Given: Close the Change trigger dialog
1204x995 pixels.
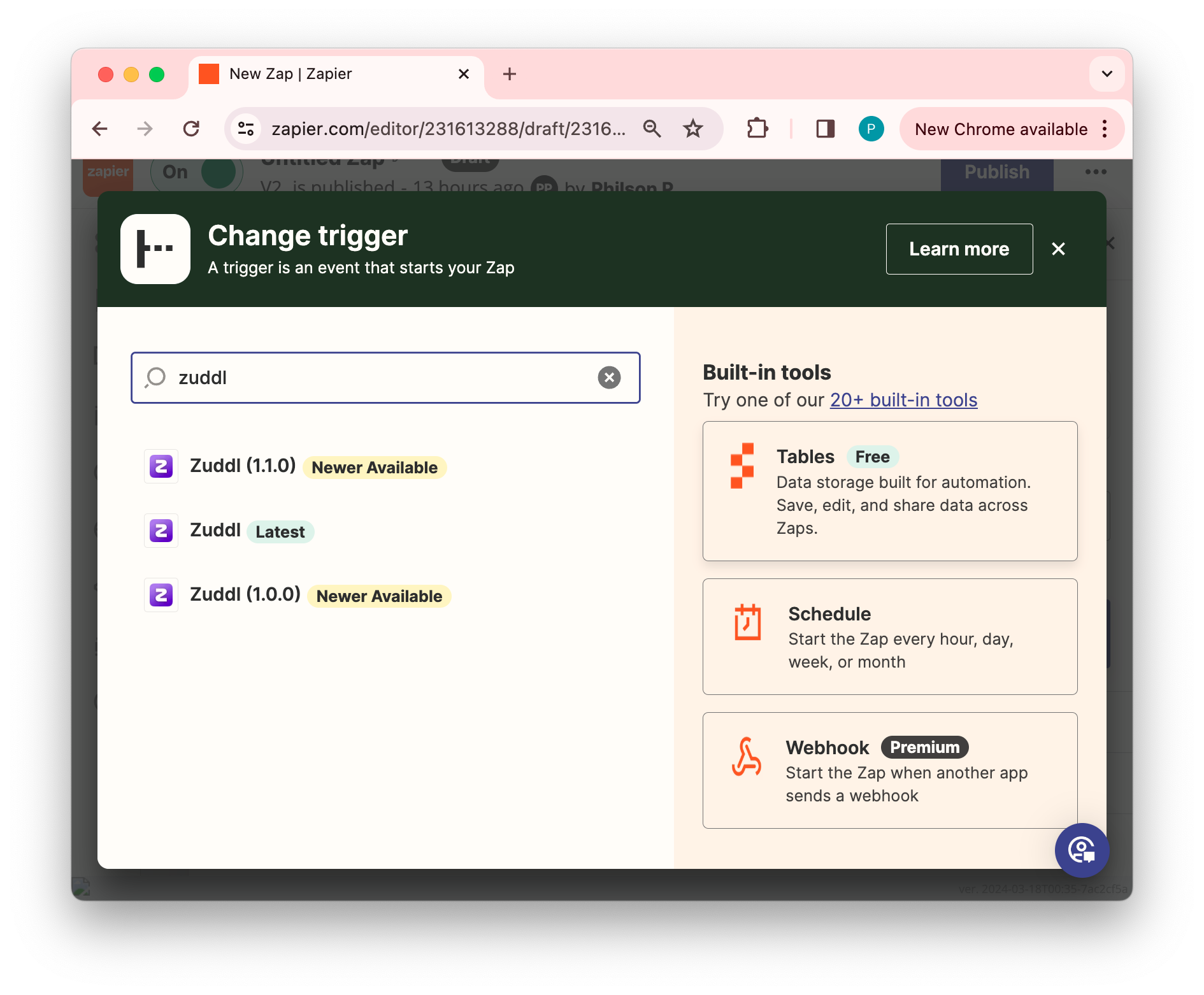Looking at the screenshot, I should tap(1058, 249).
